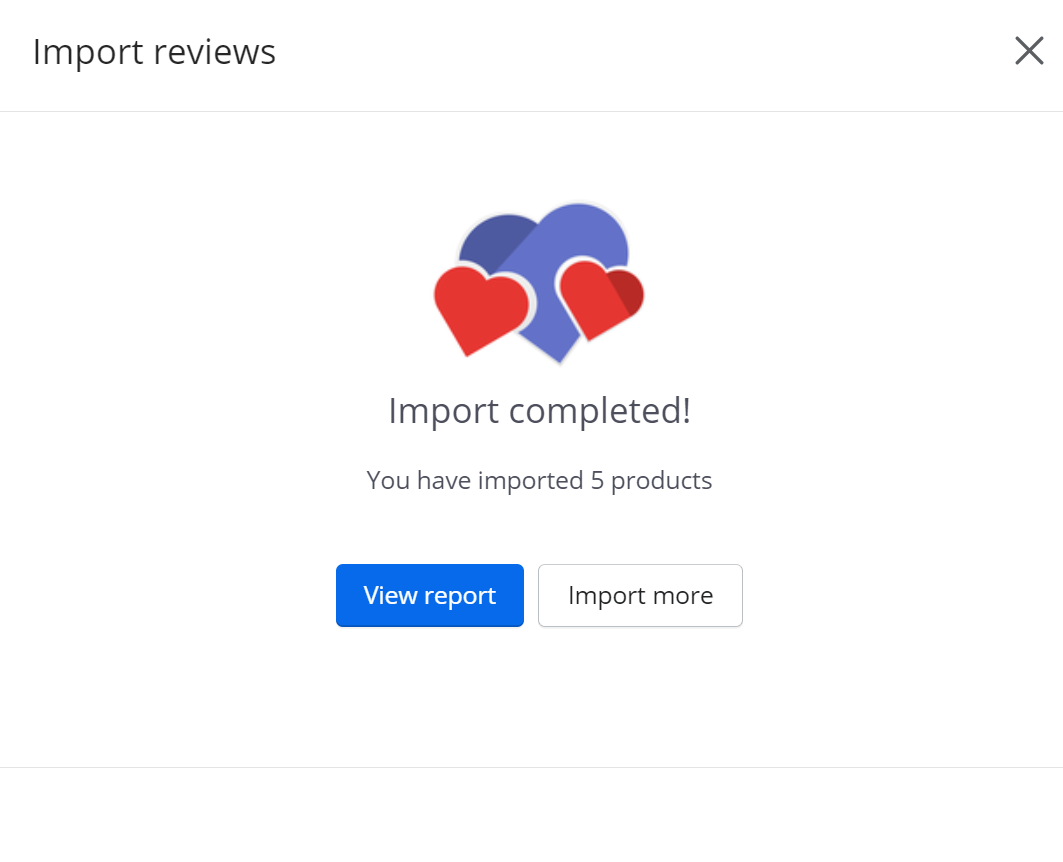Image resolution: width=1063 pixels, height=862 pixels.
Task: Click the 'You have imported 5 products' message
Action: tap(539, 480)
